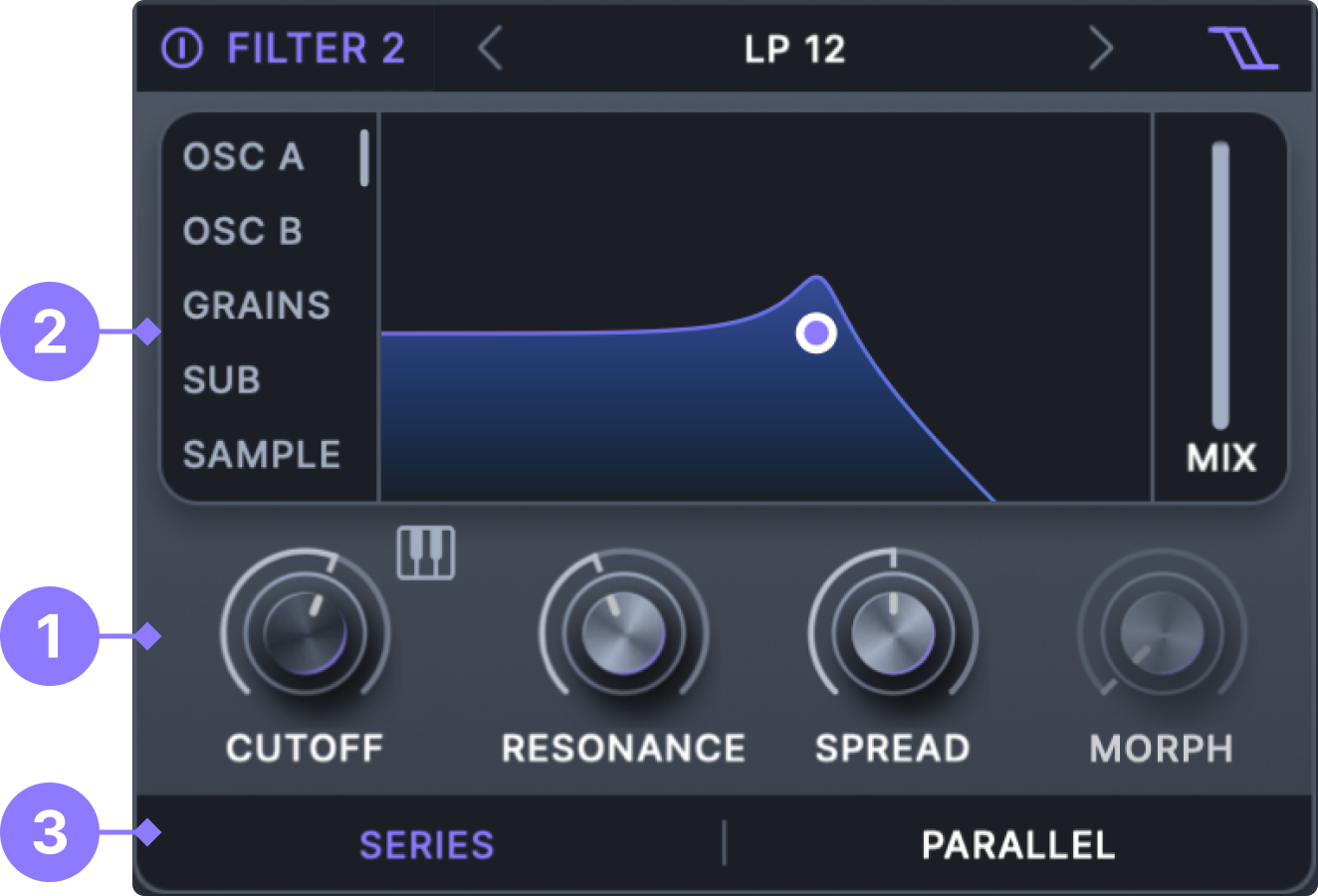1318x896 pixels.
Task: Open the LP 12 filter type menu
Action: click(x=794, y=49)
